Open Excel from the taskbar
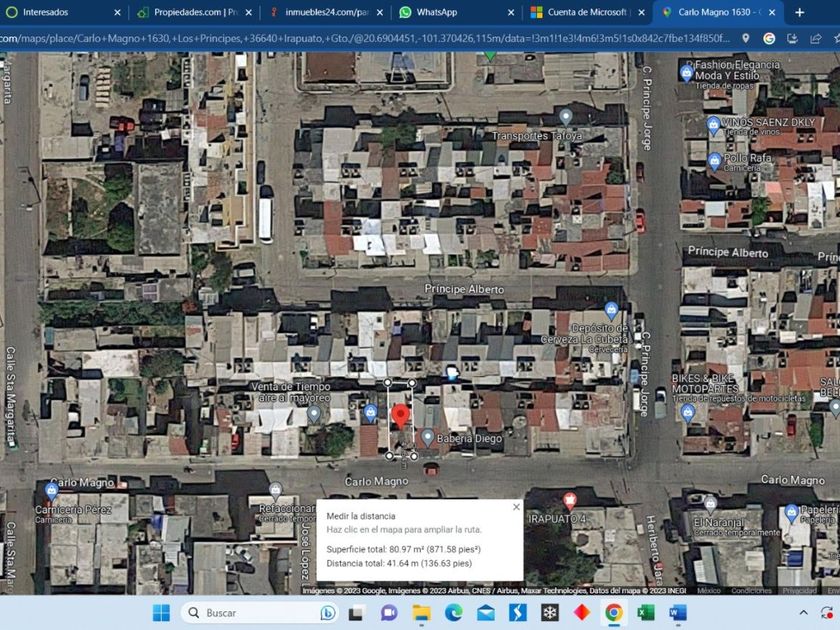The height and width of the screenshot is (630, 840). pos(646,612)
